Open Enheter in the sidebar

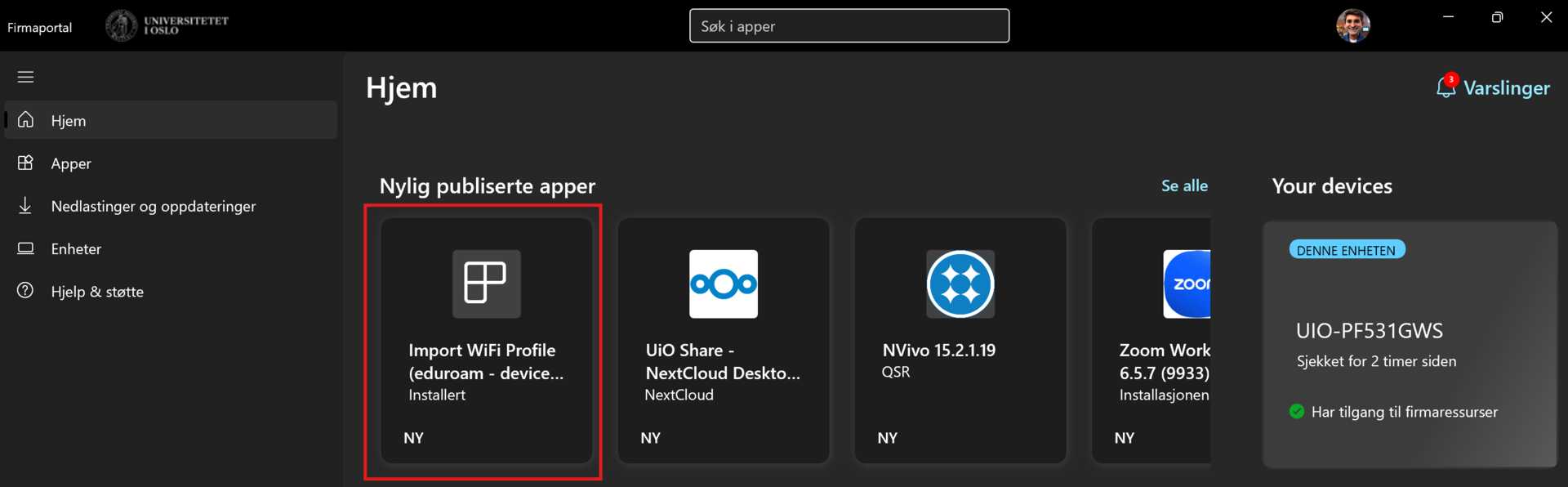[x=171, y=248]
